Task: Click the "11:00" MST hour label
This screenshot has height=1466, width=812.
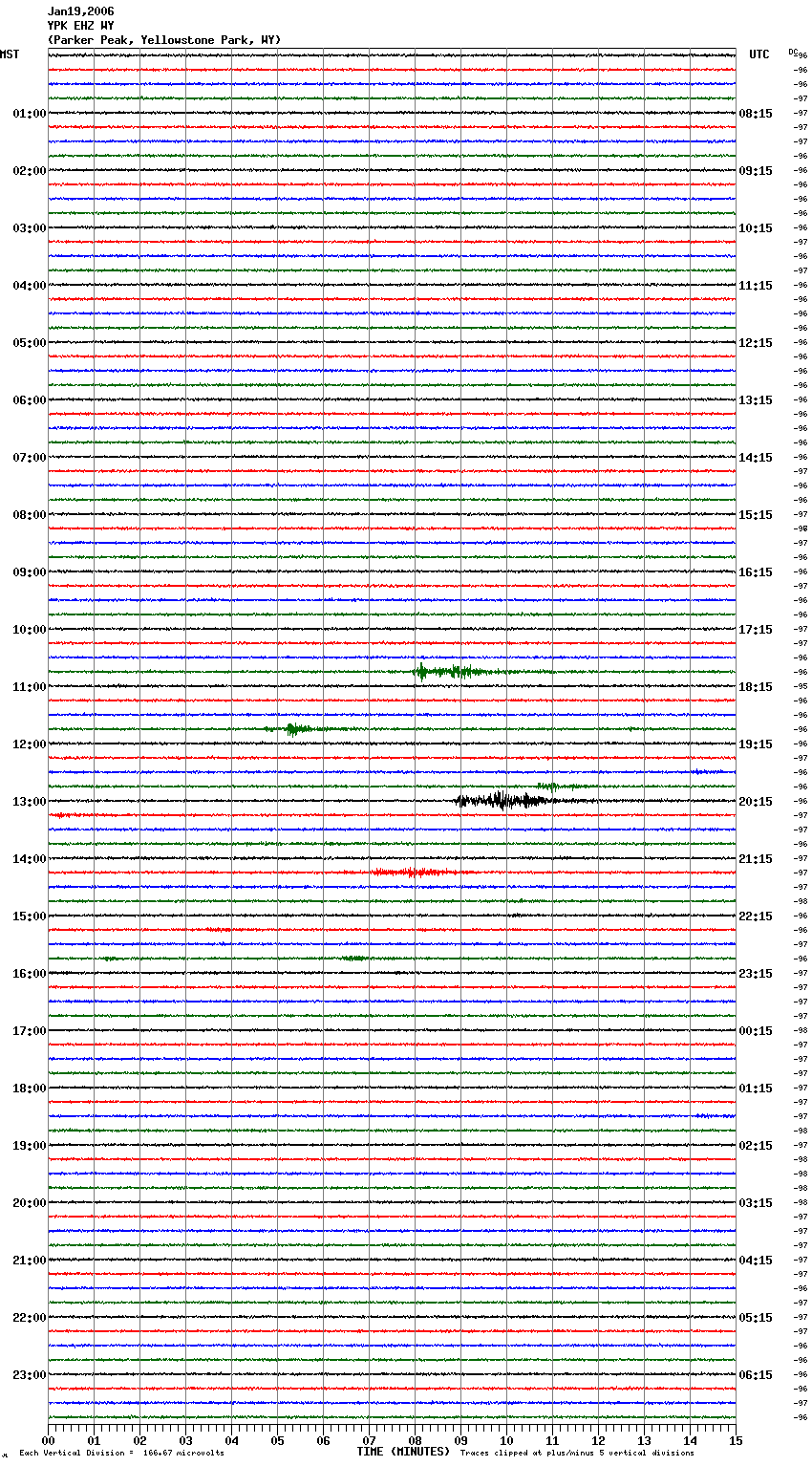Action: [29, 687]
